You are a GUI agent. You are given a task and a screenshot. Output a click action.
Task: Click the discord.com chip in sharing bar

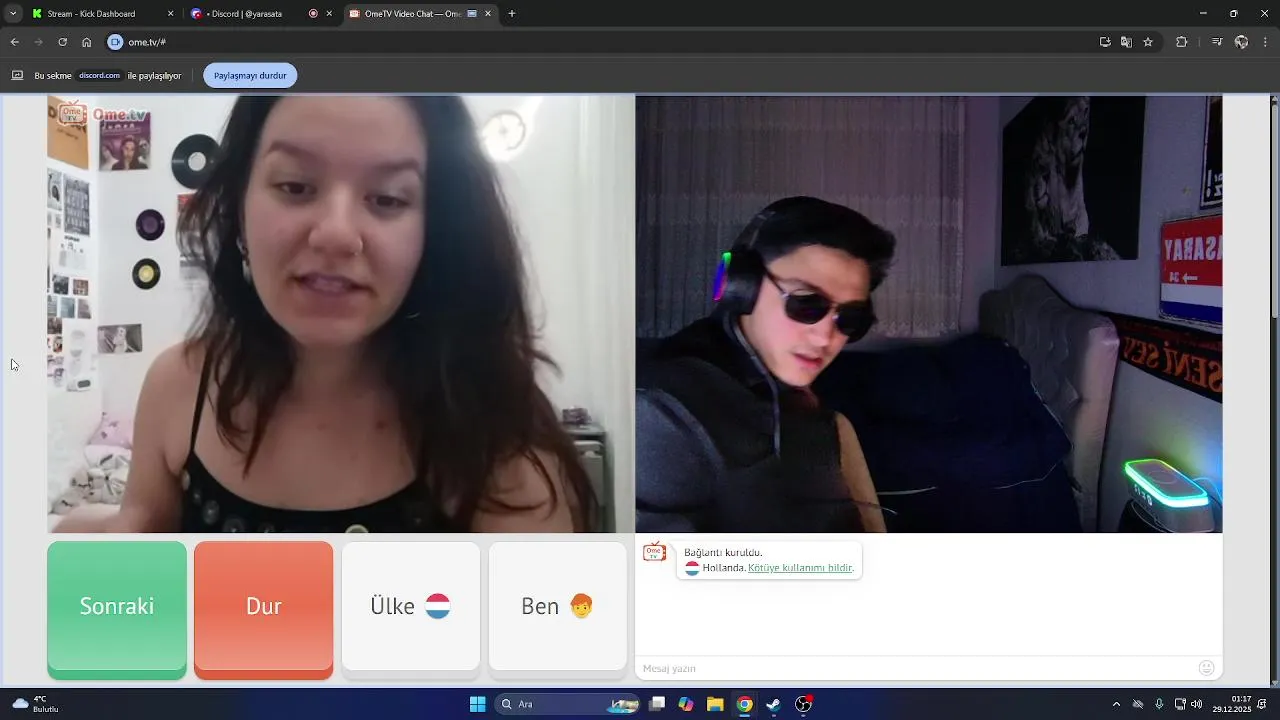[100, 75]
